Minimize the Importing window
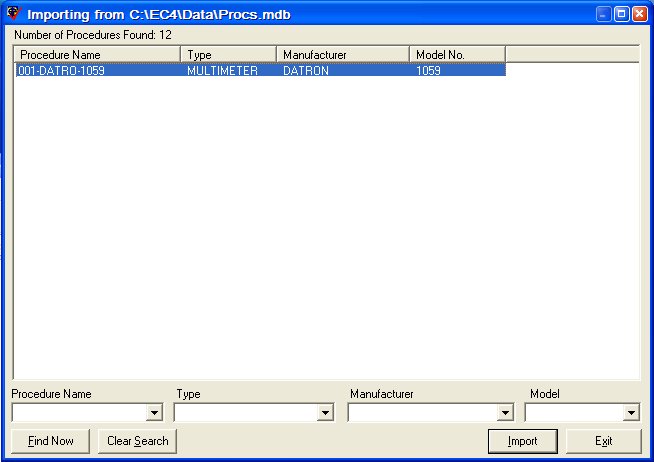 pos(604,15)
